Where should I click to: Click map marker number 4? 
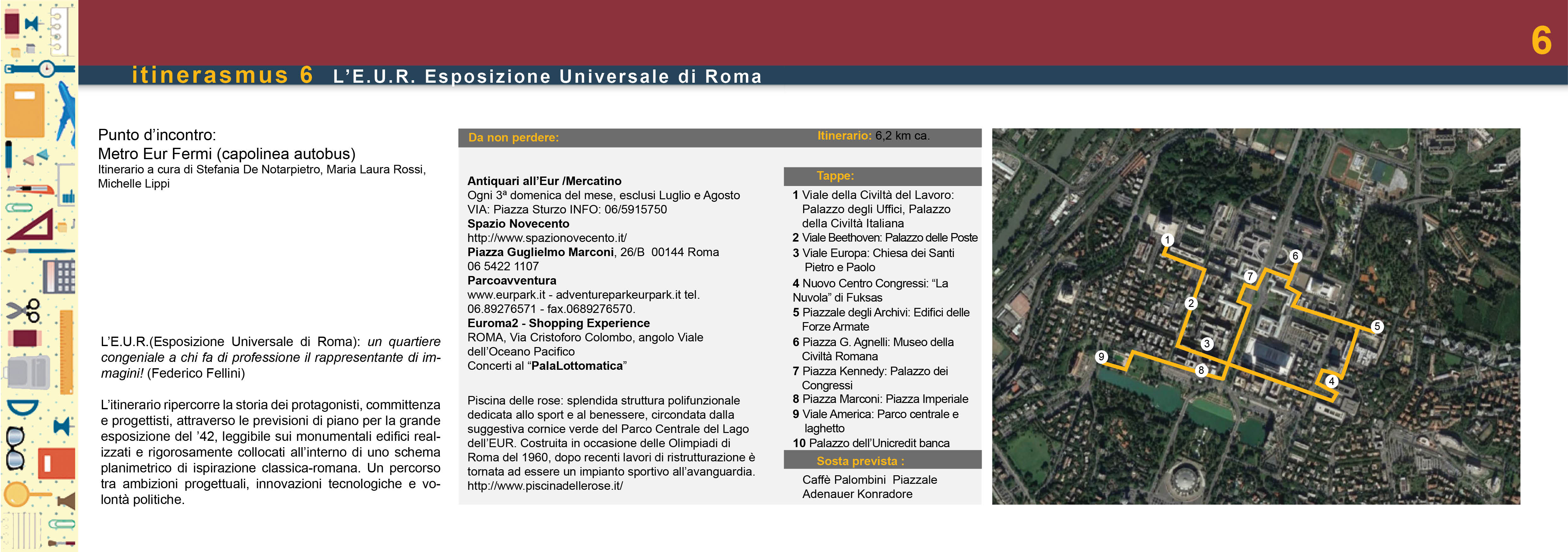pos(1331,381)
